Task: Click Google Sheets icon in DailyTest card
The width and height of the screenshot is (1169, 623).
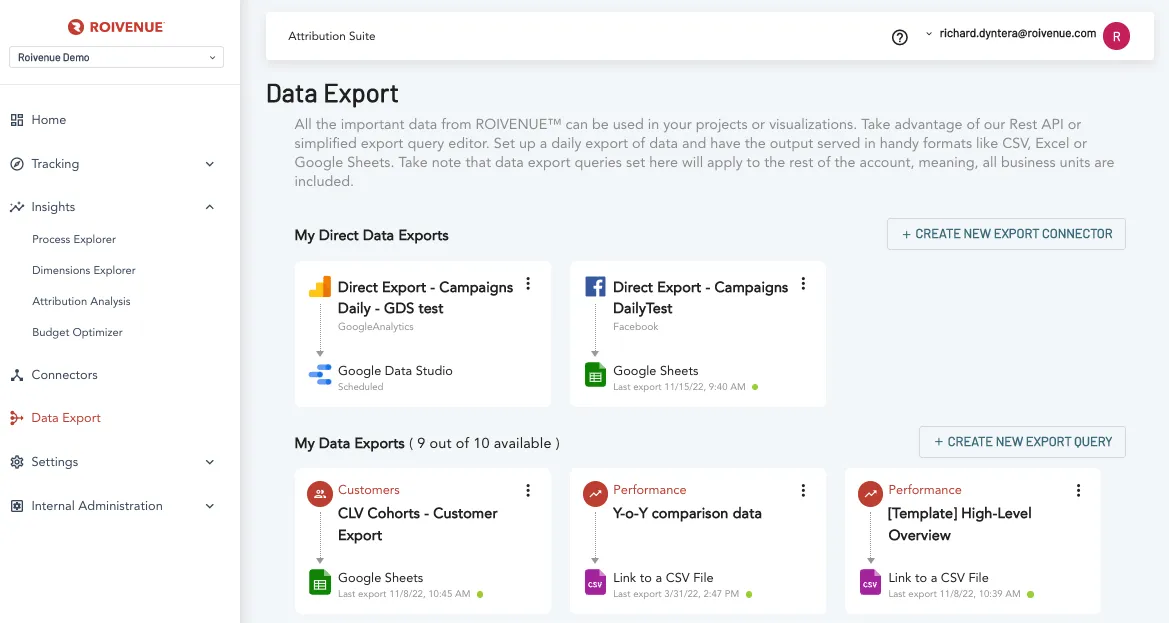Action: 595,375
